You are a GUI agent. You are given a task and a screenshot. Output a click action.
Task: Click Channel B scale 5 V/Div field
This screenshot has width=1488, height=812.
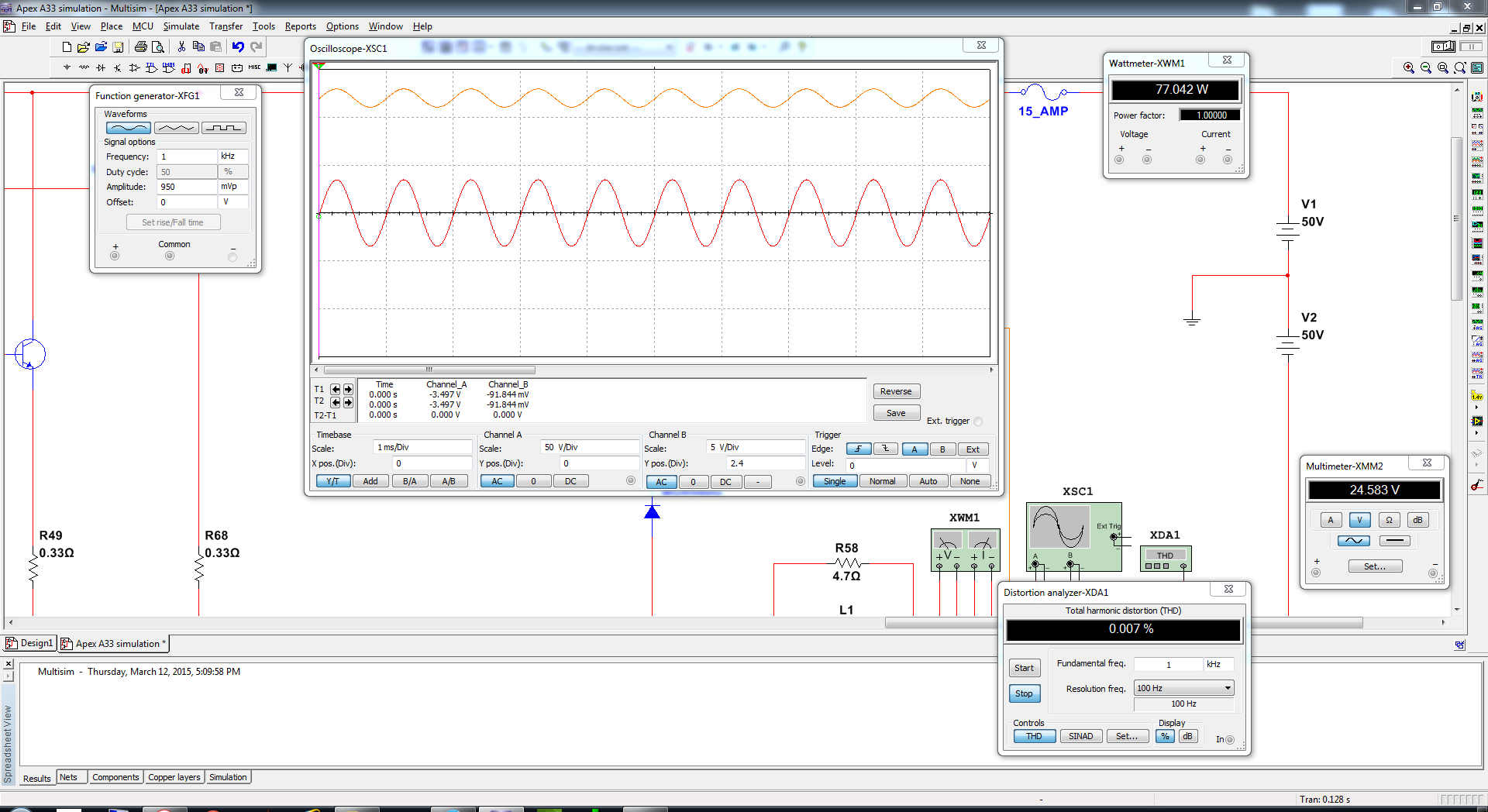pos(756,447)
